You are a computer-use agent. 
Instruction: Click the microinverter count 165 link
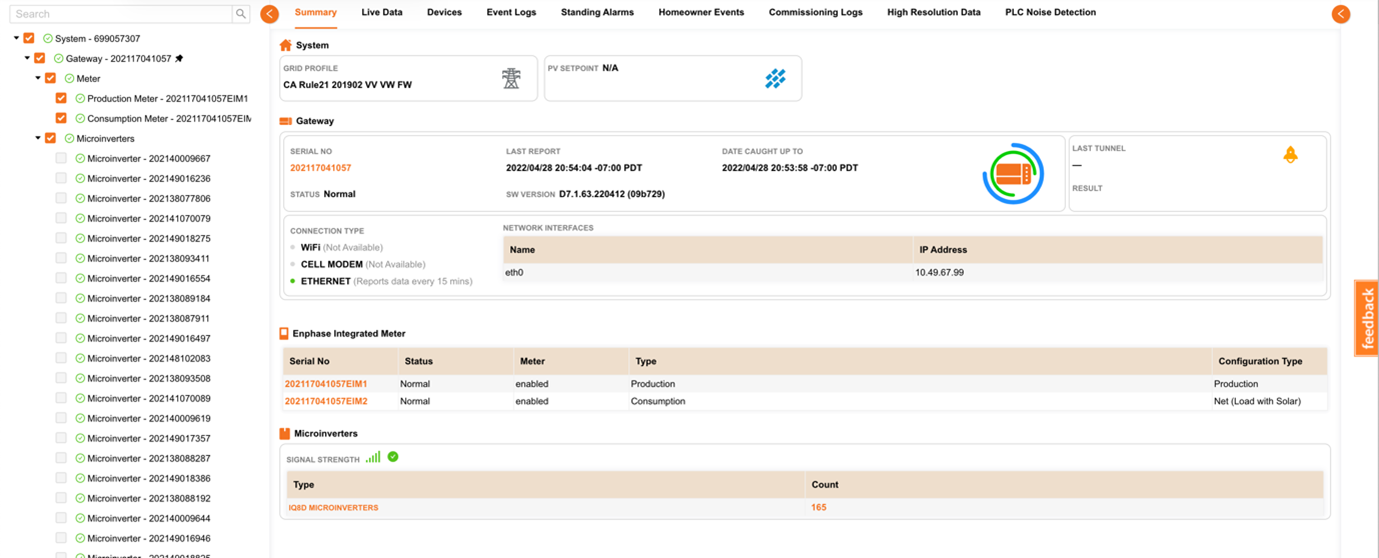click(x=819, y=508)
